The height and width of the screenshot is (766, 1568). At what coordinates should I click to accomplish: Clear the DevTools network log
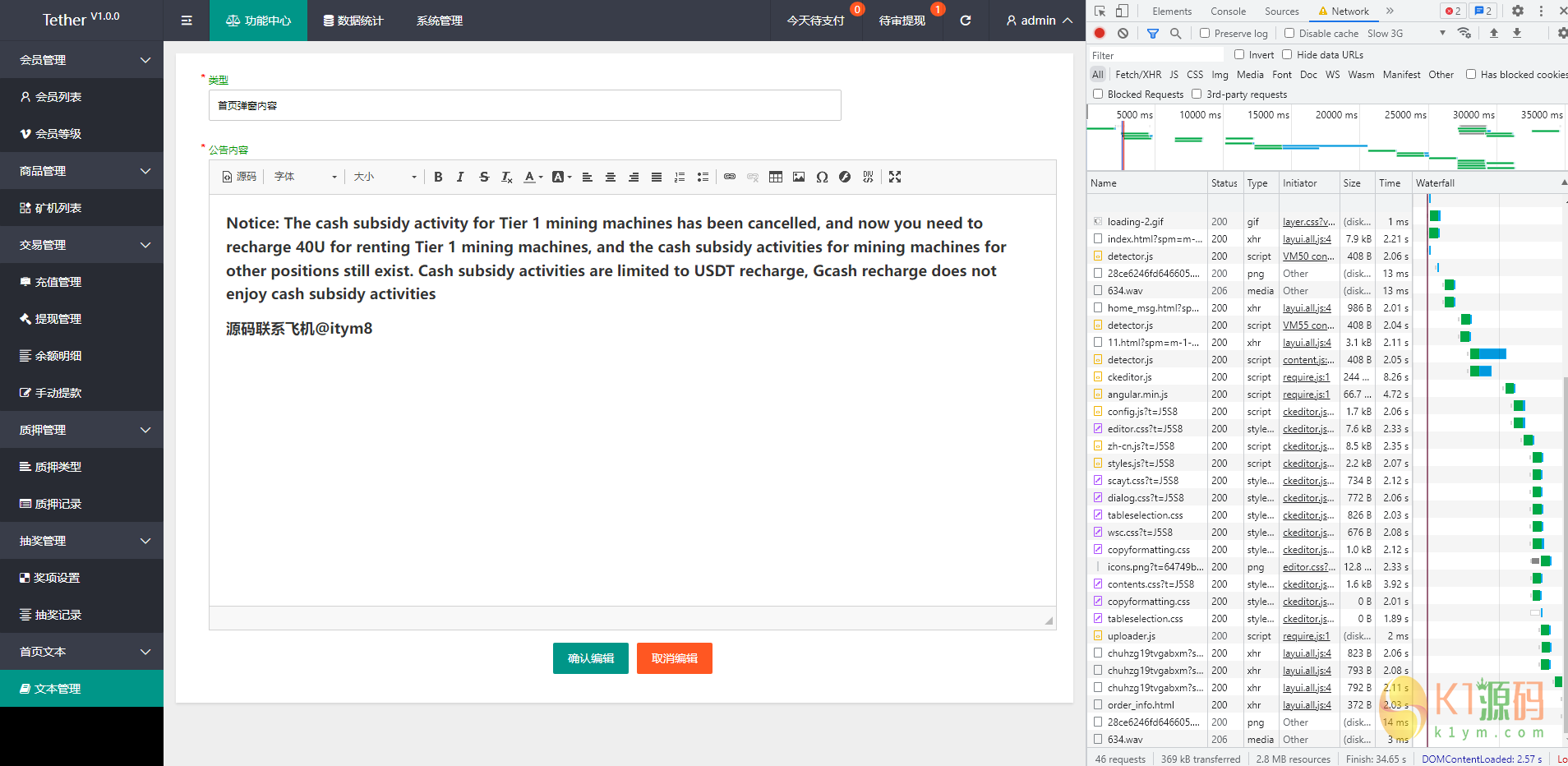click(1123, 33)
